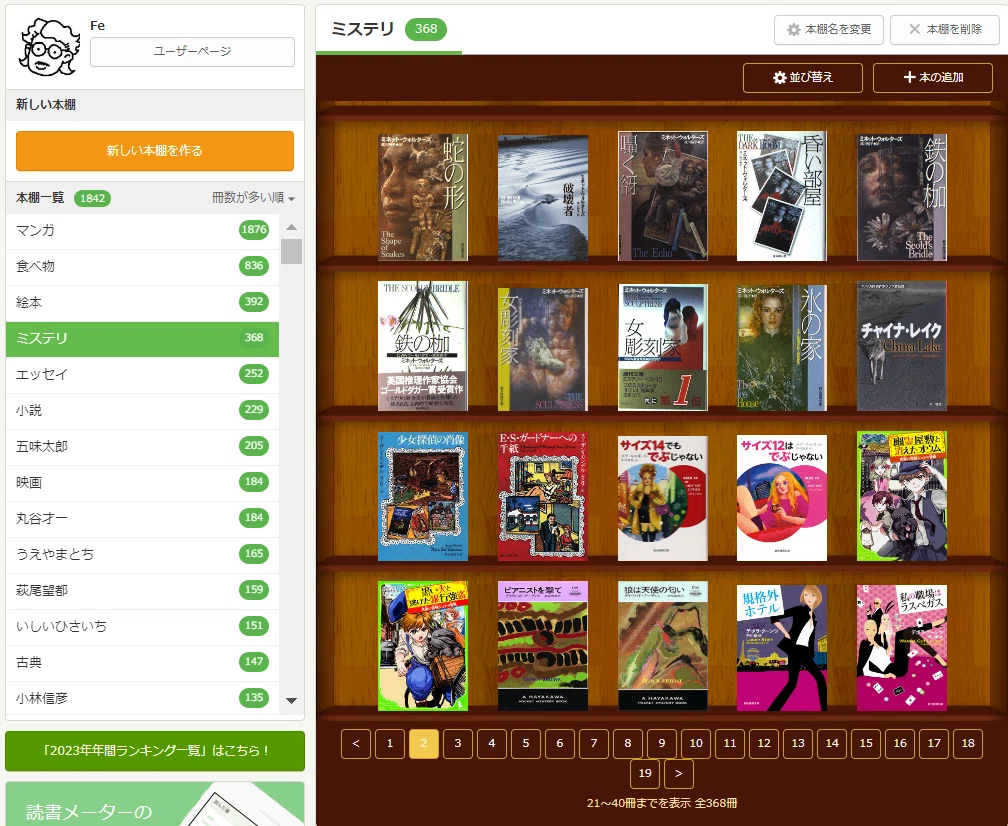Select the 萩尾望都 bookshelf
The width and height of the screenshot is (1008, 826).
click(143, 590)
